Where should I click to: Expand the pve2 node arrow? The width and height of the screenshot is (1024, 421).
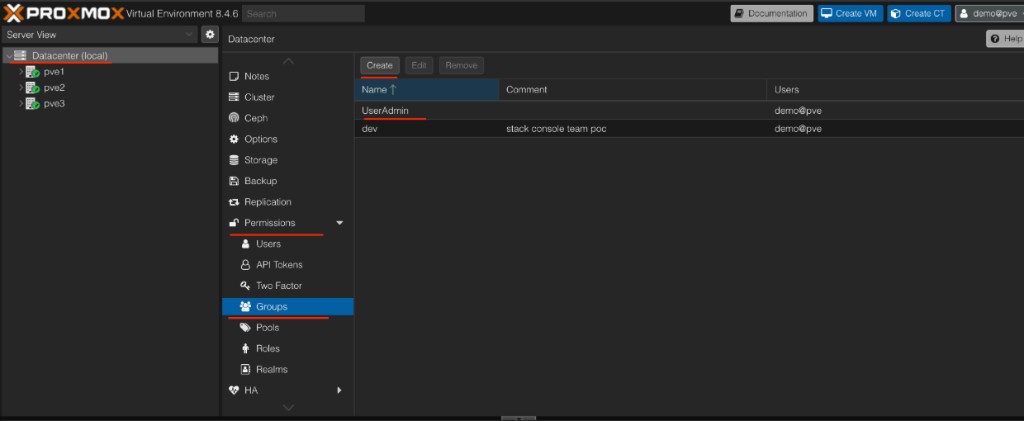pos(20,87)
